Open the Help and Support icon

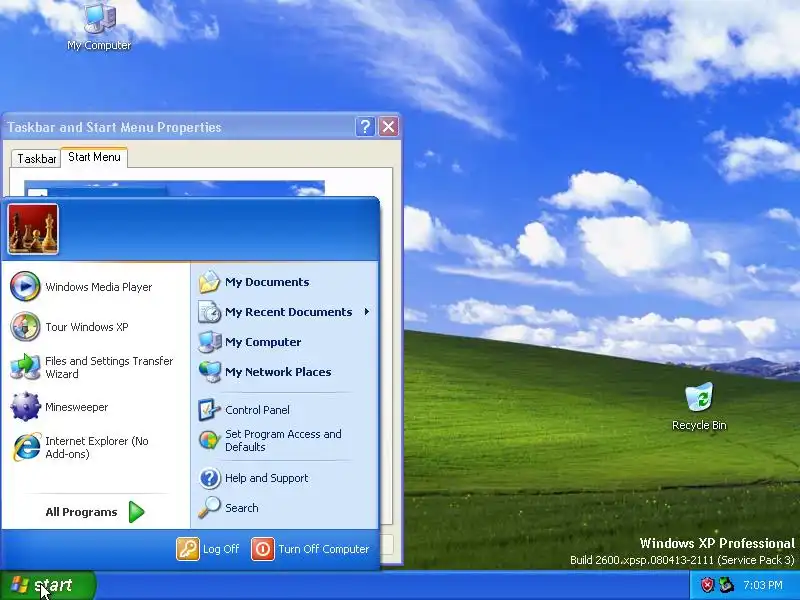[209, 478]
